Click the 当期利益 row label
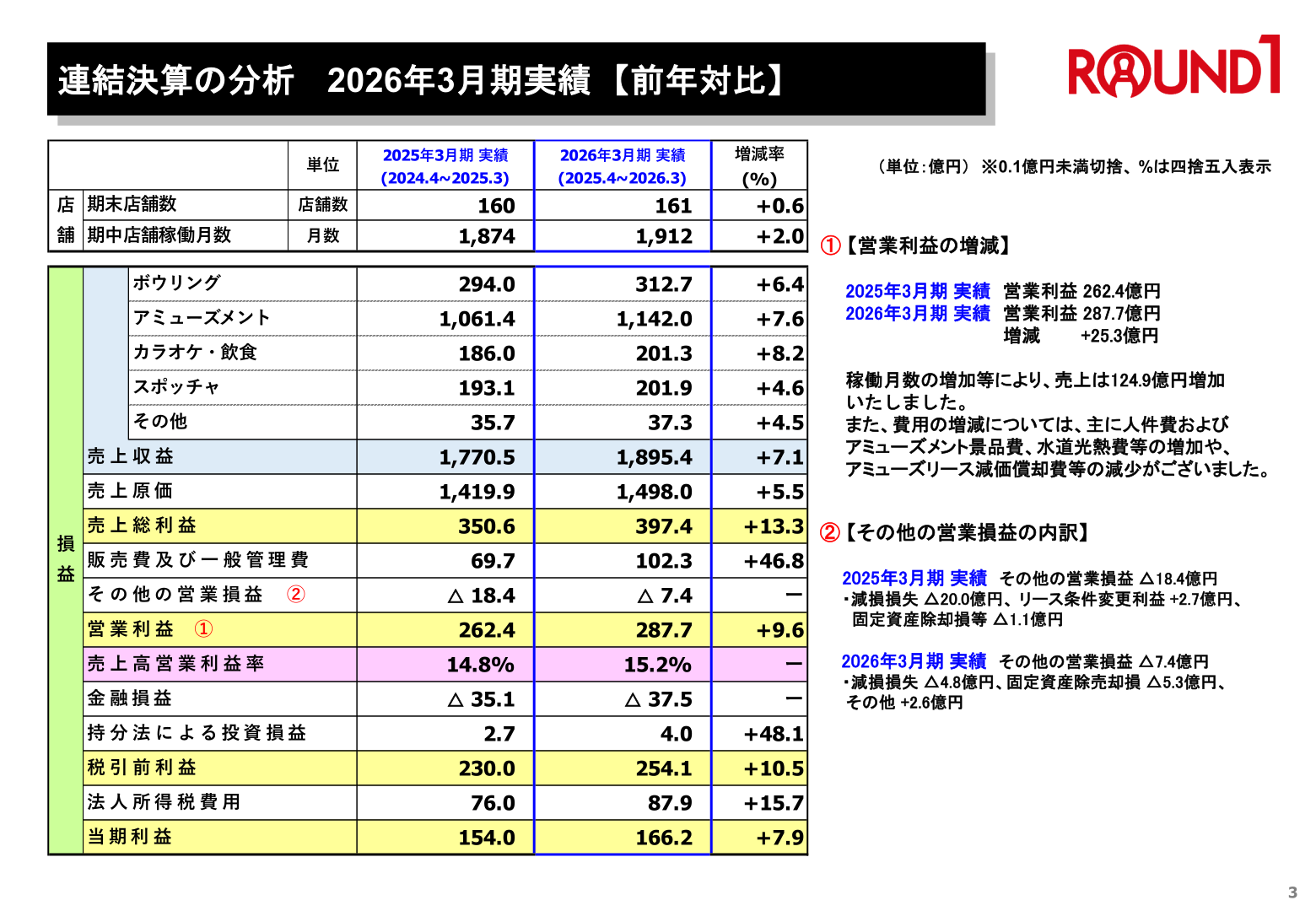This screenshot has width=1316, height=911. [x=130, y=837]
